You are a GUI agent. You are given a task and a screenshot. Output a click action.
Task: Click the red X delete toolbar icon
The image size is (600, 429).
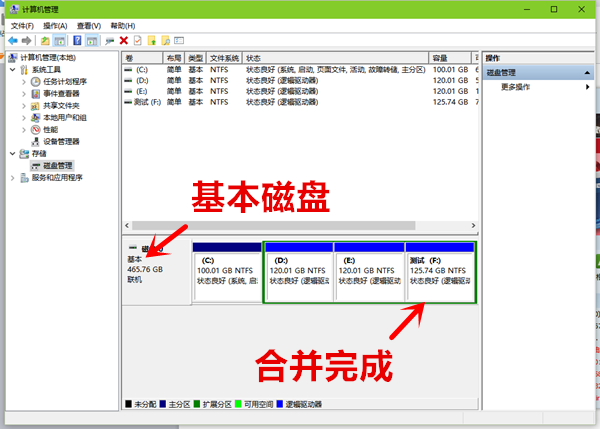[124, 41]
